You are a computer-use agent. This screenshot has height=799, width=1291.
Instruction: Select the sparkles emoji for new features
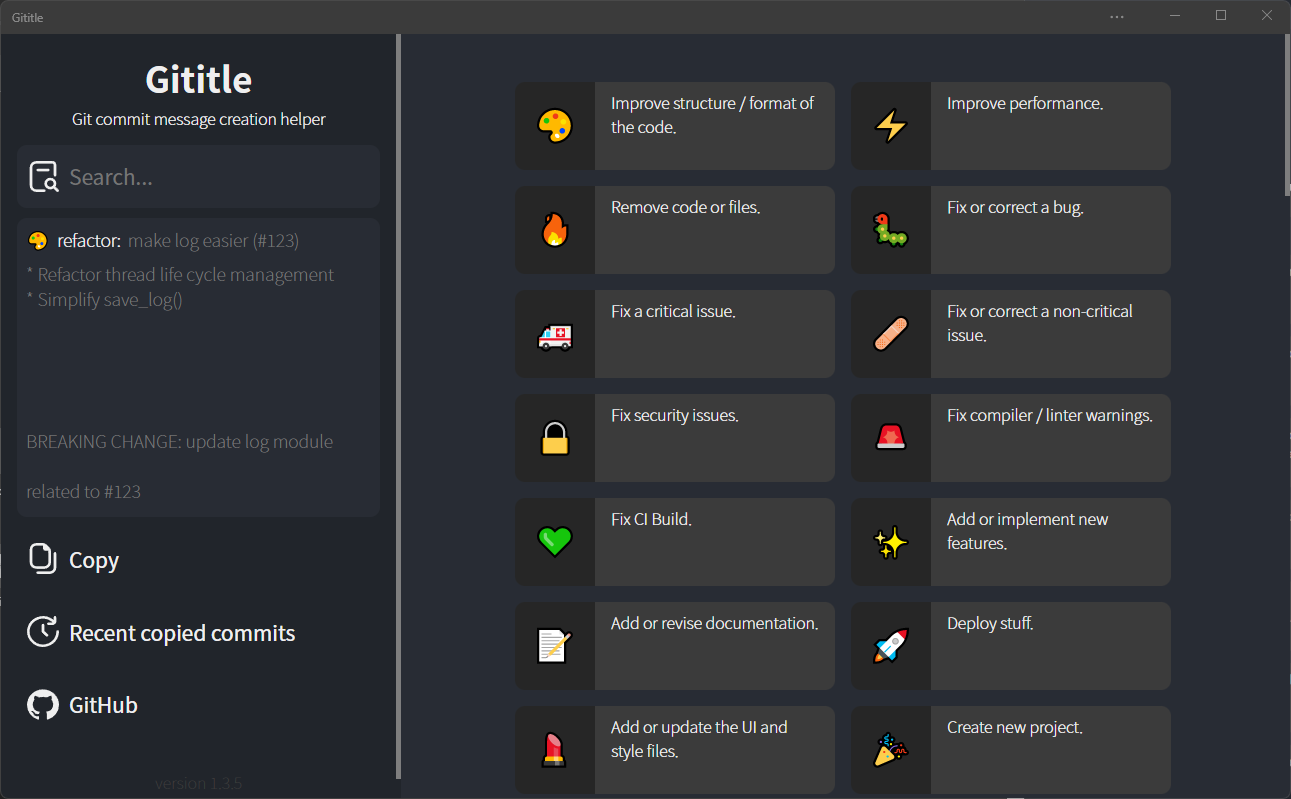tap(891, 542)
